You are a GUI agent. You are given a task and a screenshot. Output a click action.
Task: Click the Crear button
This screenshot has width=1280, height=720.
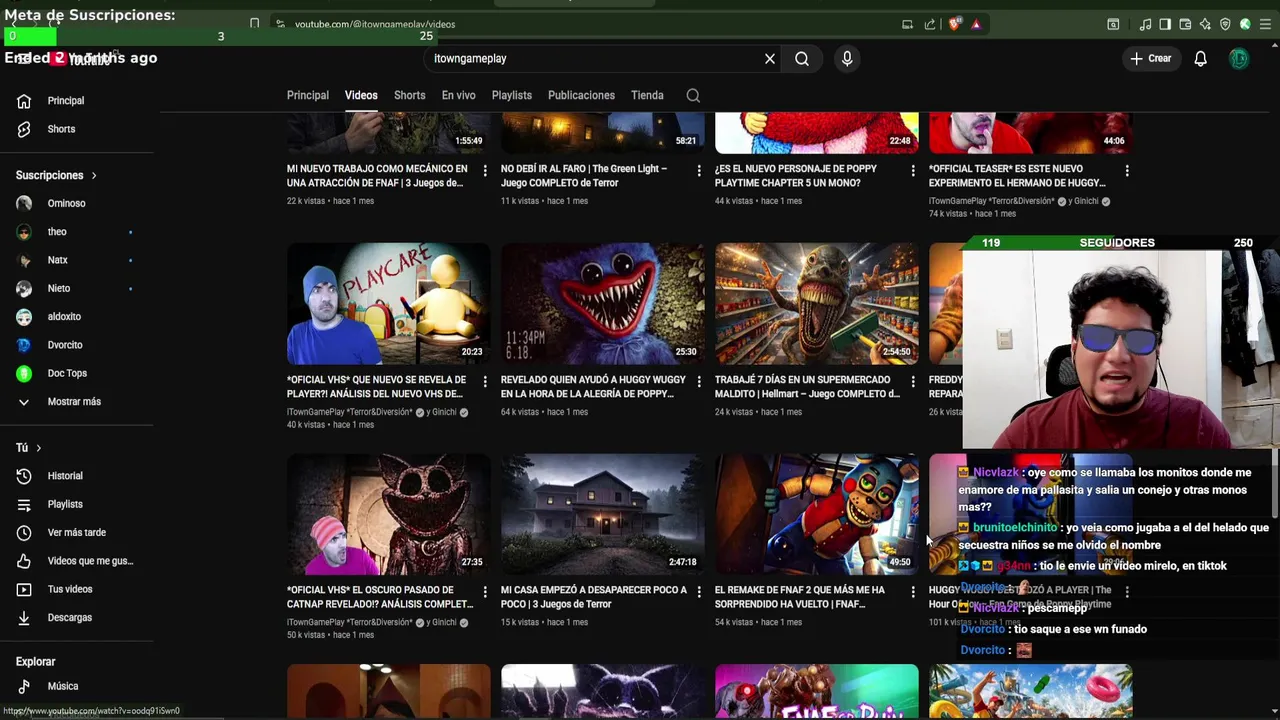click(1150, 59)
